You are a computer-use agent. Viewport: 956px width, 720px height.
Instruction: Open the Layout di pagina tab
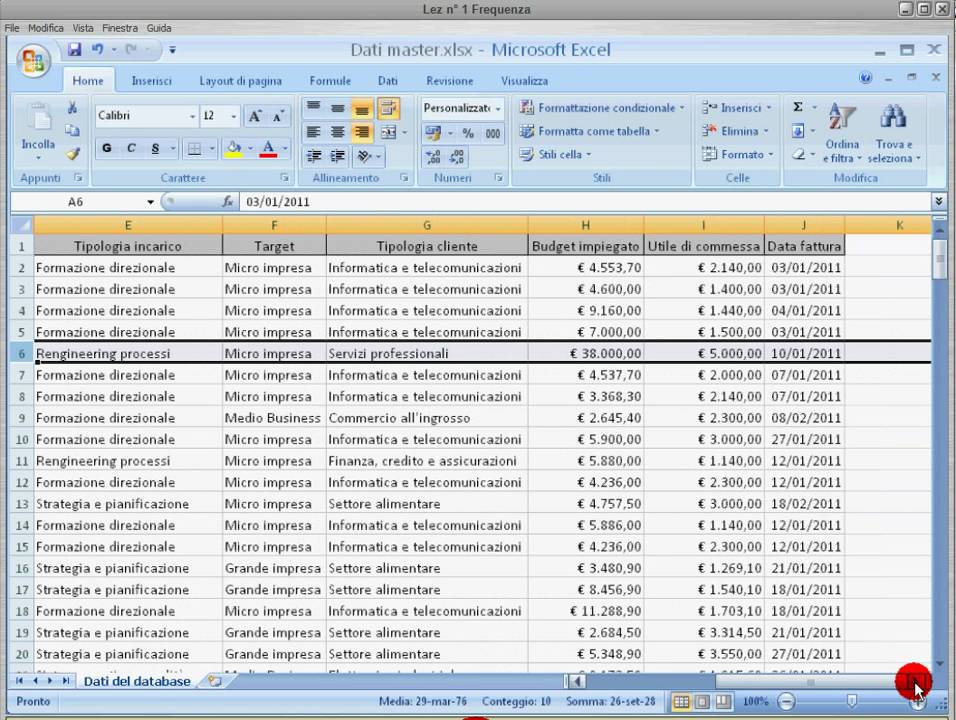tap(240, 81)
